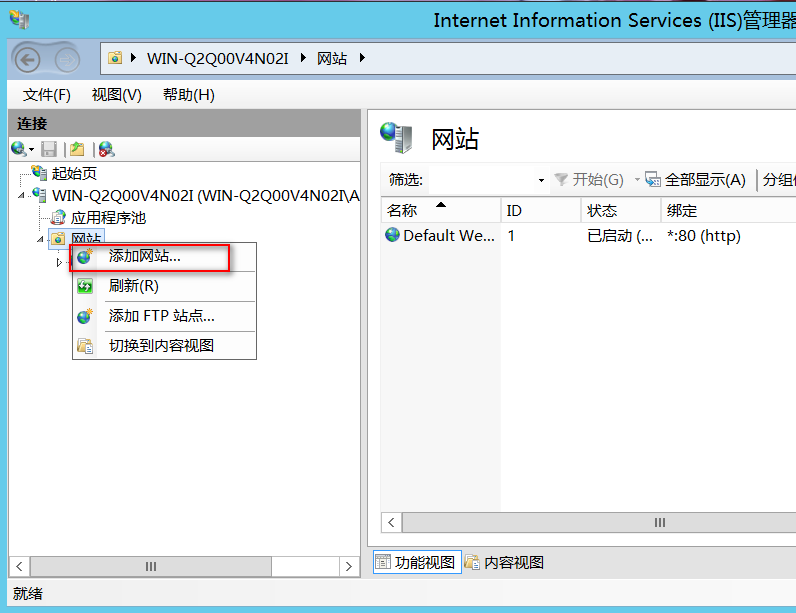Screen dimensions: 796x613
Task: Click the *:80 (http) binding cell
Action: pos(704,235)
